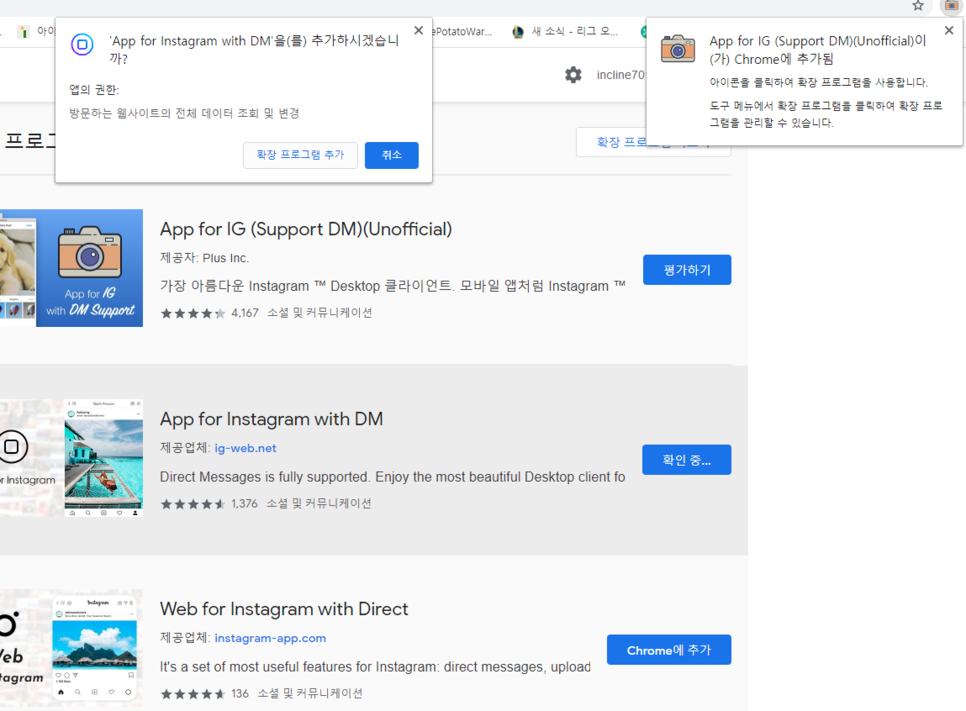Click camera icon in added notification popup
Image resolution: width=966 pixels, height=711 pixels.
(x=678, y=48)
